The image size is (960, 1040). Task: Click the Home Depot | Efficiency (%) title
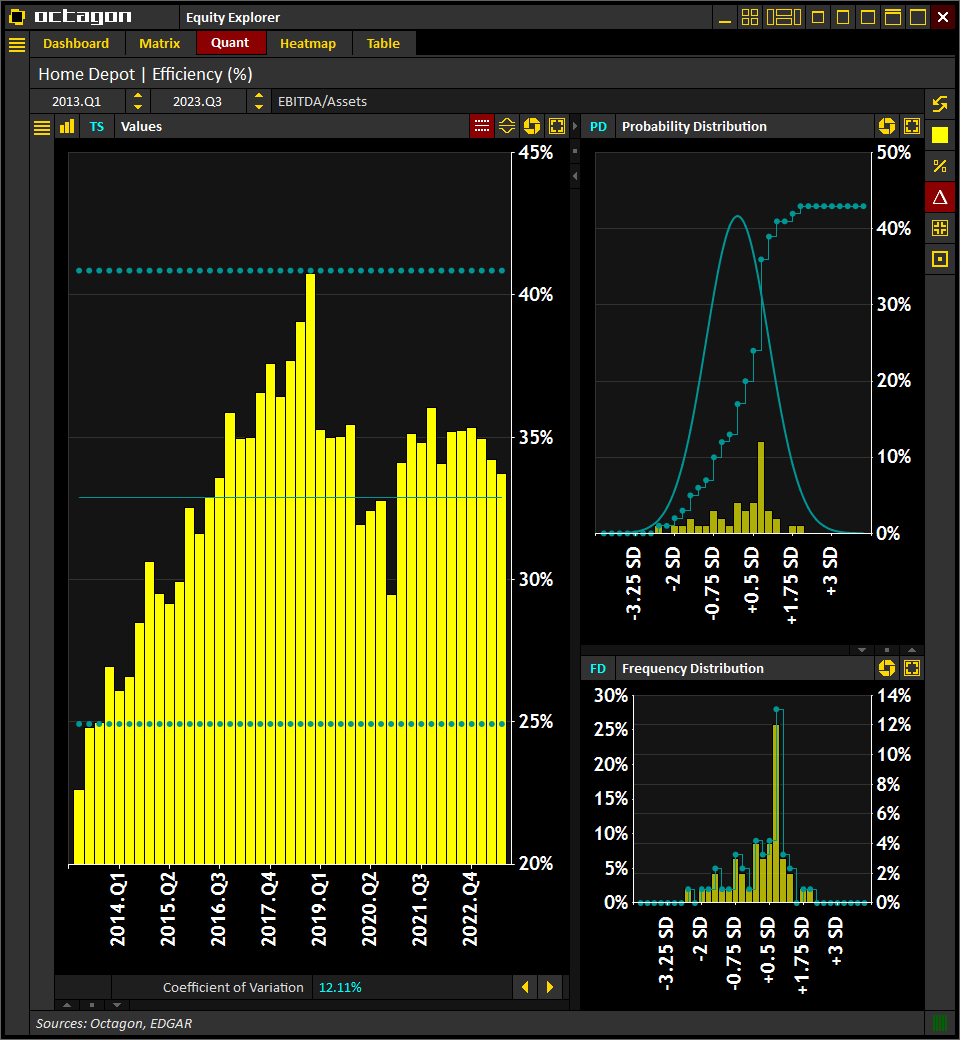point(145,74)
